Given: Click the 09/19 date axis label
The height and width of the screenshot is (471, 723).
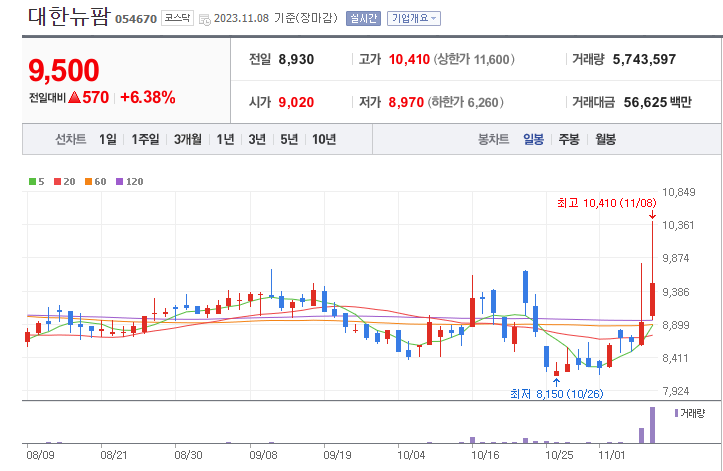Looking at the screenshot, I should [337, 455].
